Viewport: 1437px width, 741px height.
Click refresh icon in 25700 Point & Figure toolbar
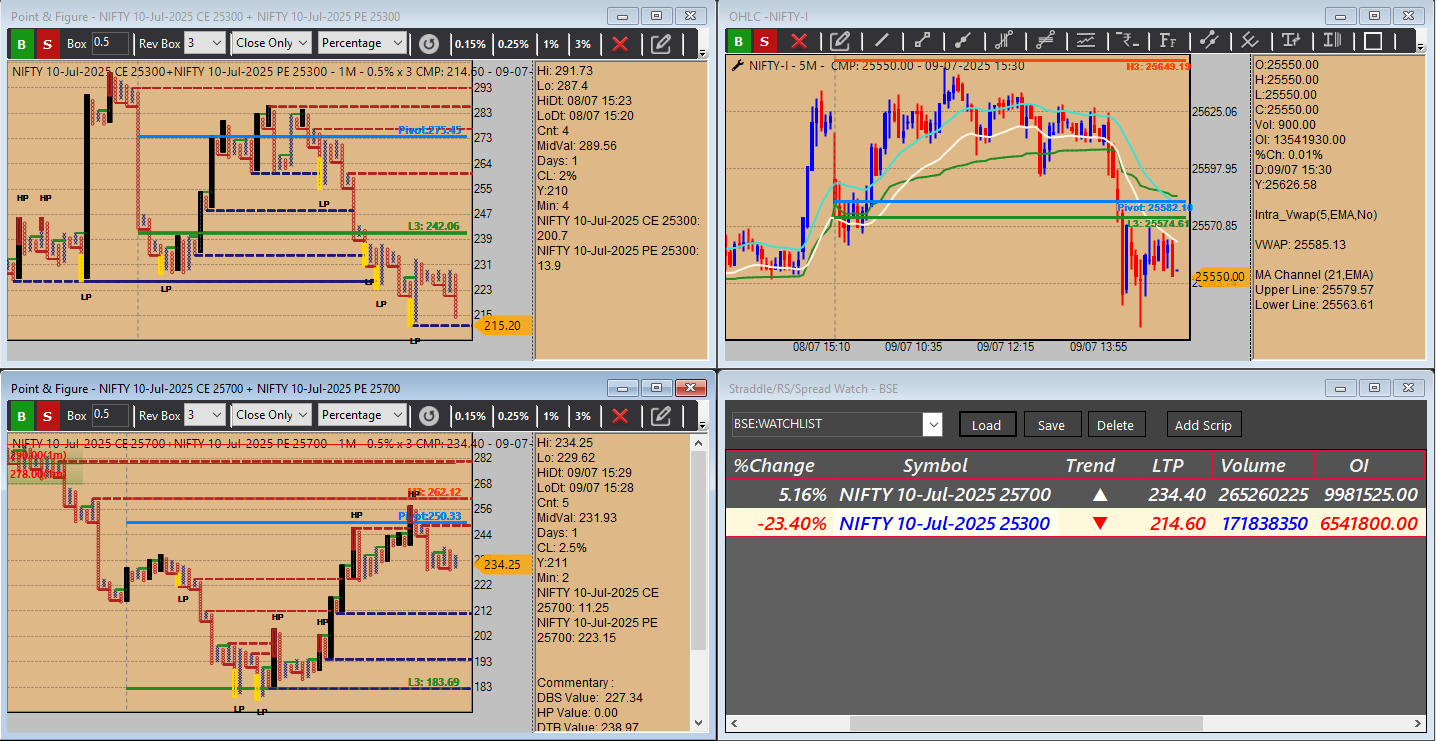click(x=429, y=416)
